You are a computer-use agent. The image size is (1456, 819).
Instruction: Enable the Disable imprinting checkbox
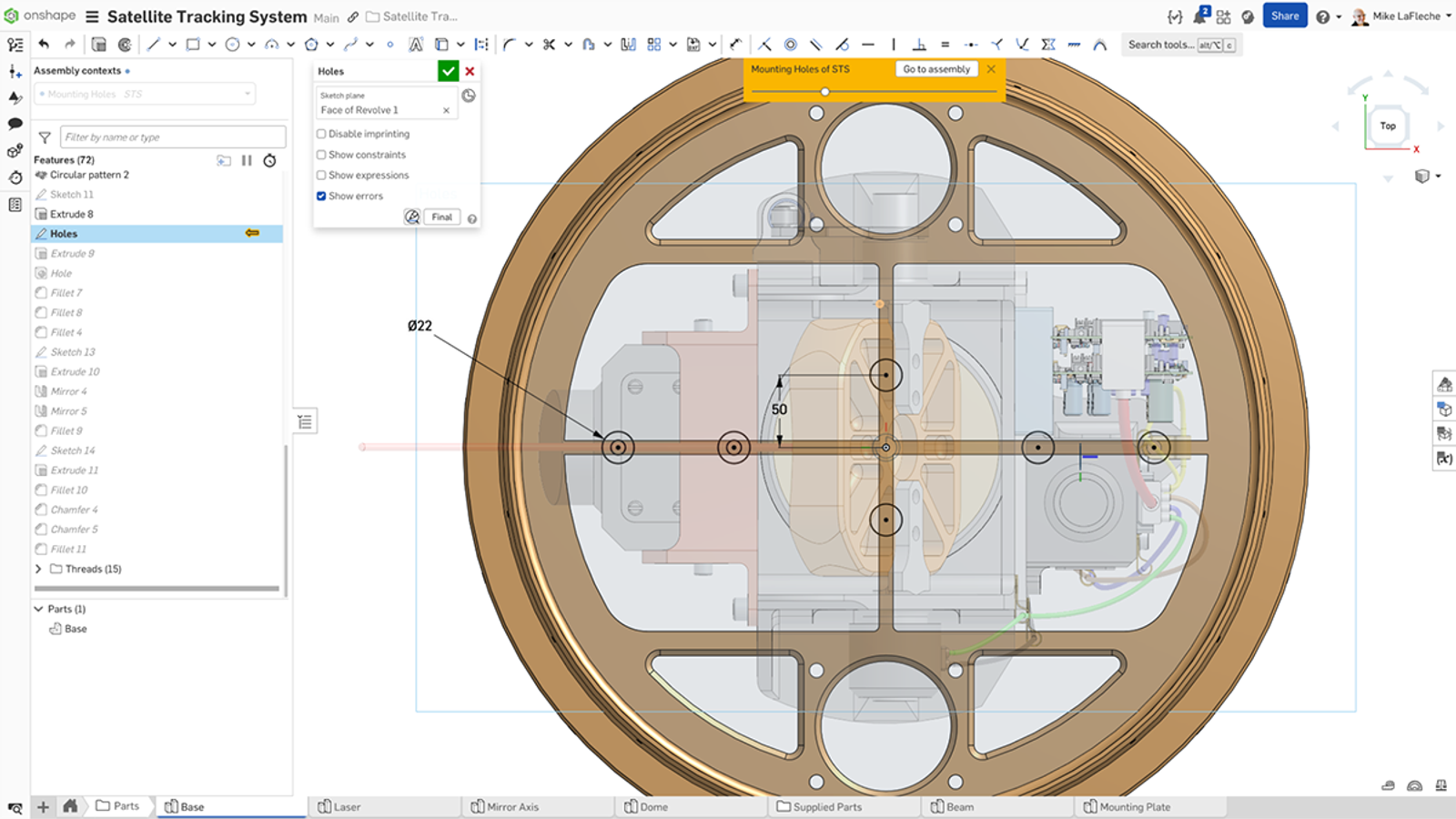point(321,133)
